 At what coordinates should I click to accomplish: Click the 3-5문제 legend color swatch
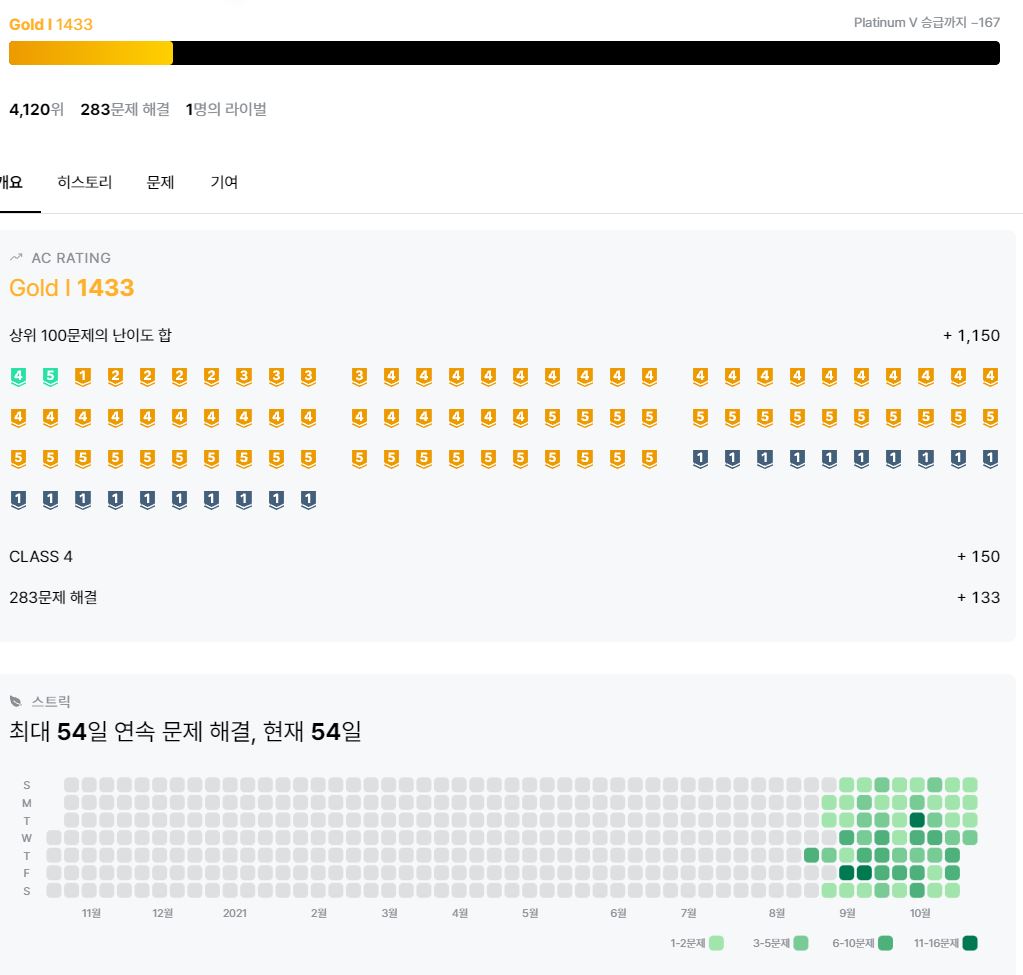click(x=801, y=943)
